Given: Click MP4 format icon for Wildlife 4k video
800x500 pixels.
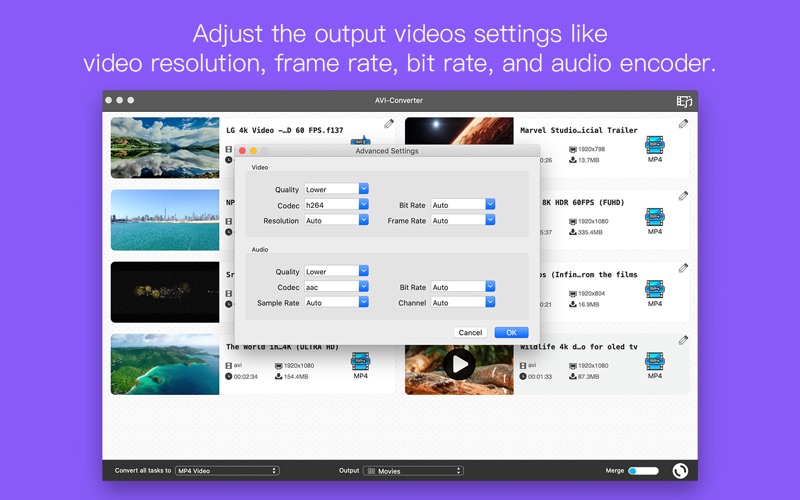Looking at the screenshot, I should [655, 361].
